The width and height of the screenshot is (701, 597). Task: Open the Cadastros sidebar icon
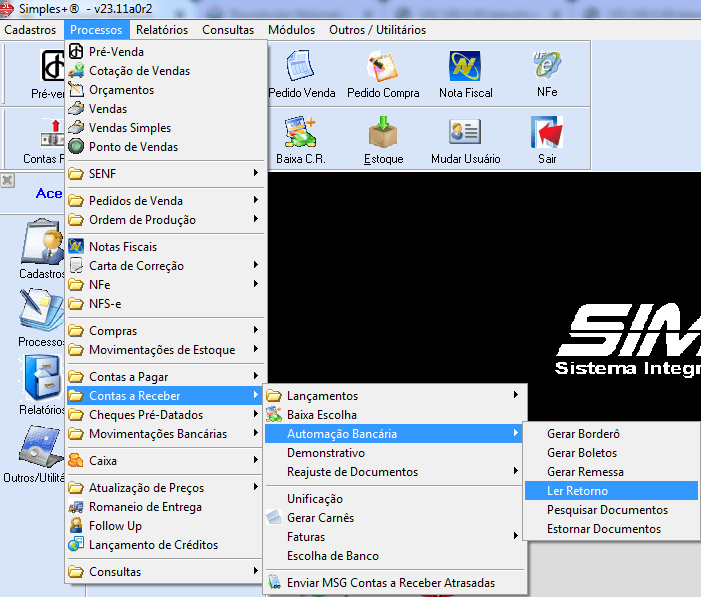click(x=42, y=241)
